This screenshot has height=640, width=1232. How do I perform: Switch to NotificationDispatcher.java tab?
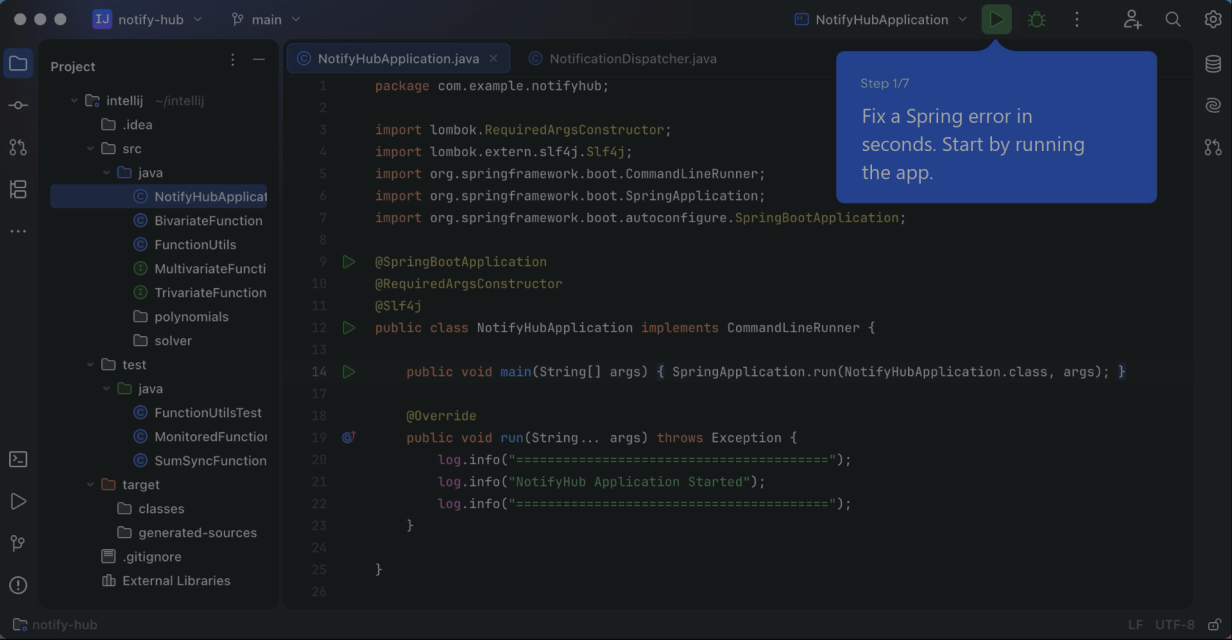(x=622, y=59)
